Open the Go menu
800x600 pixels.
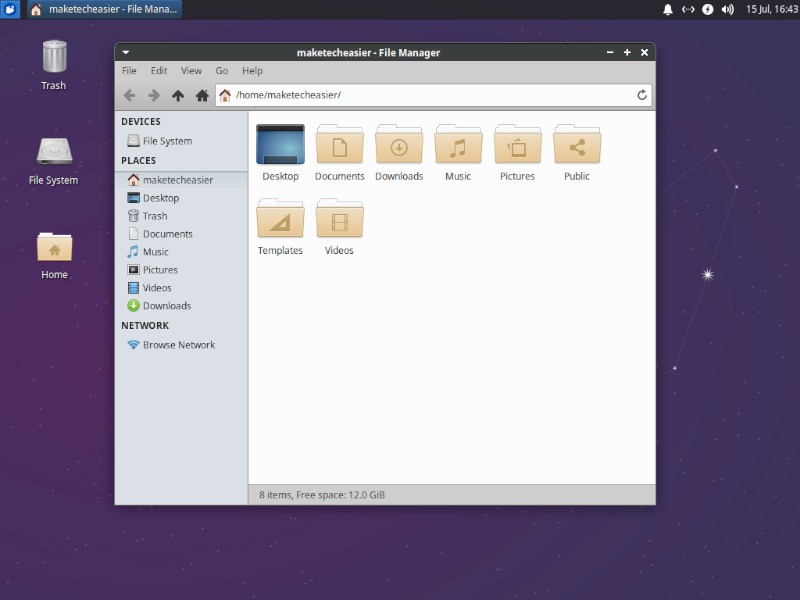(222, 70)
